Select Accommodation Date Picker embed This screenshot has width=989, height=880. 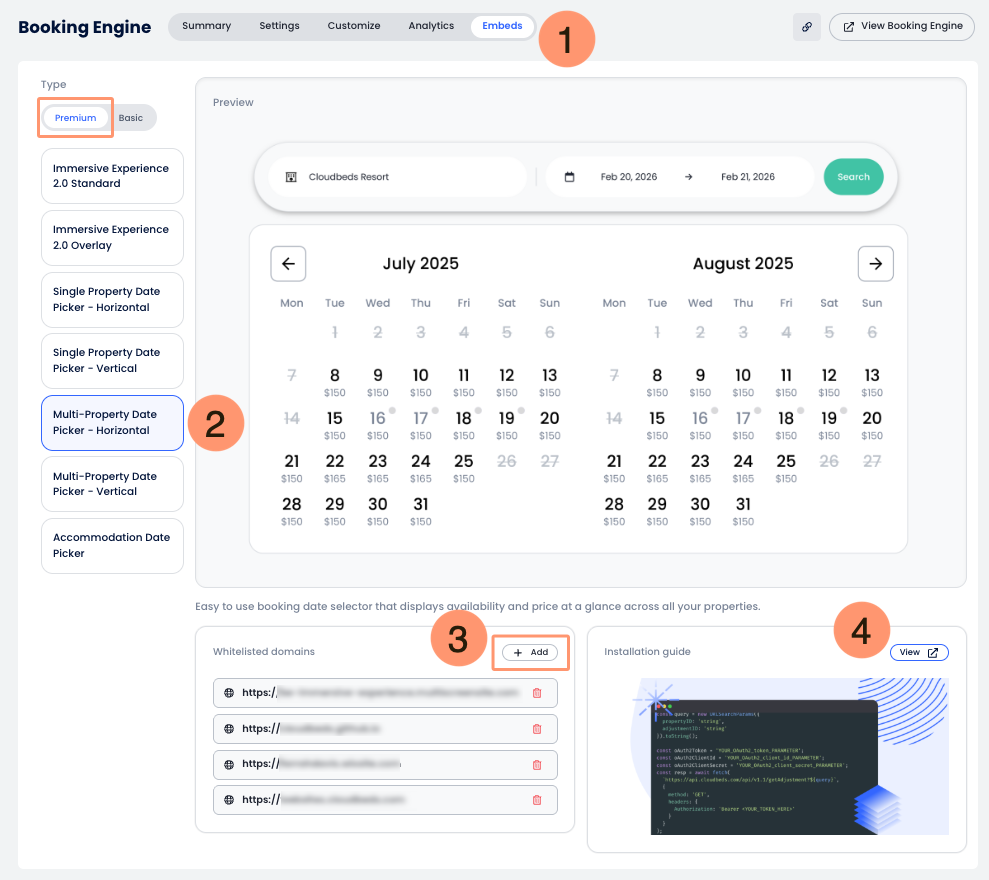112,545
